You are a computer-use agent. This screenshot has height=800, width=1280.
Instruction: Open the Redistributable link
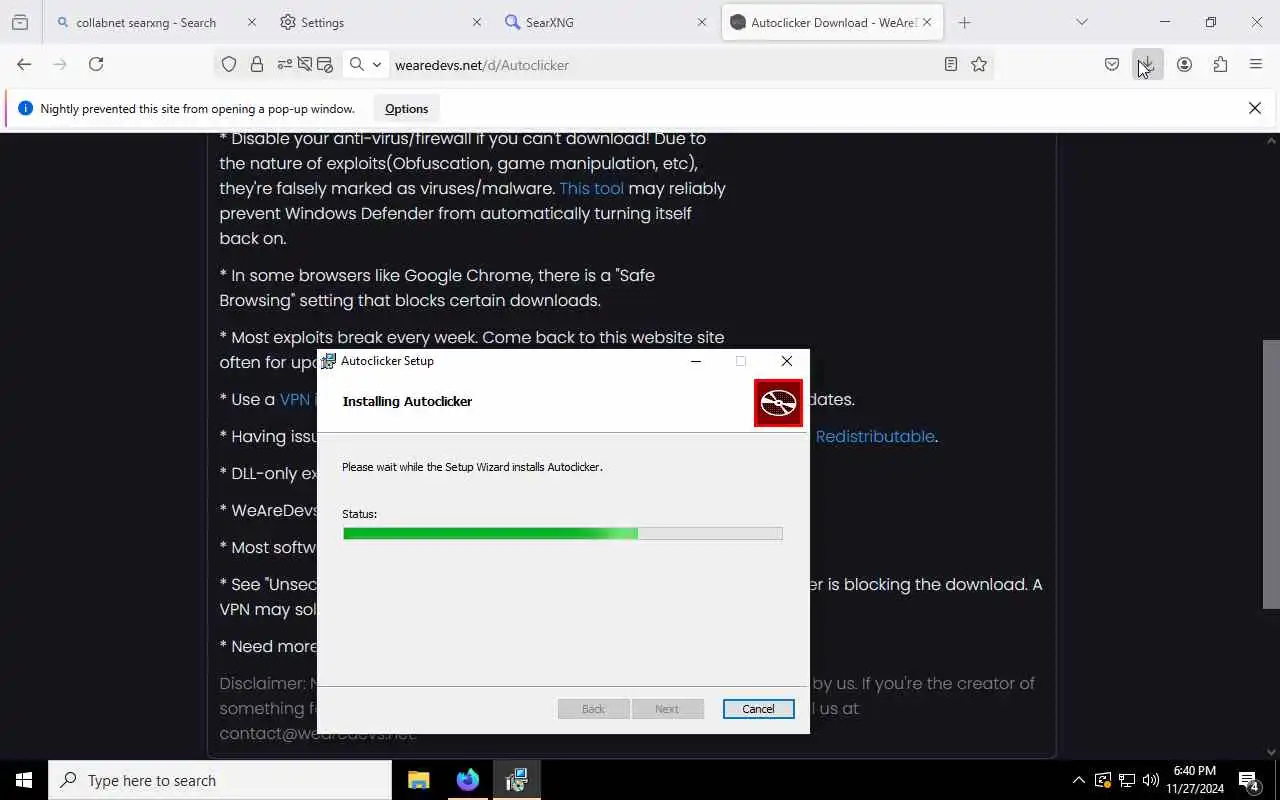(875, 436)
